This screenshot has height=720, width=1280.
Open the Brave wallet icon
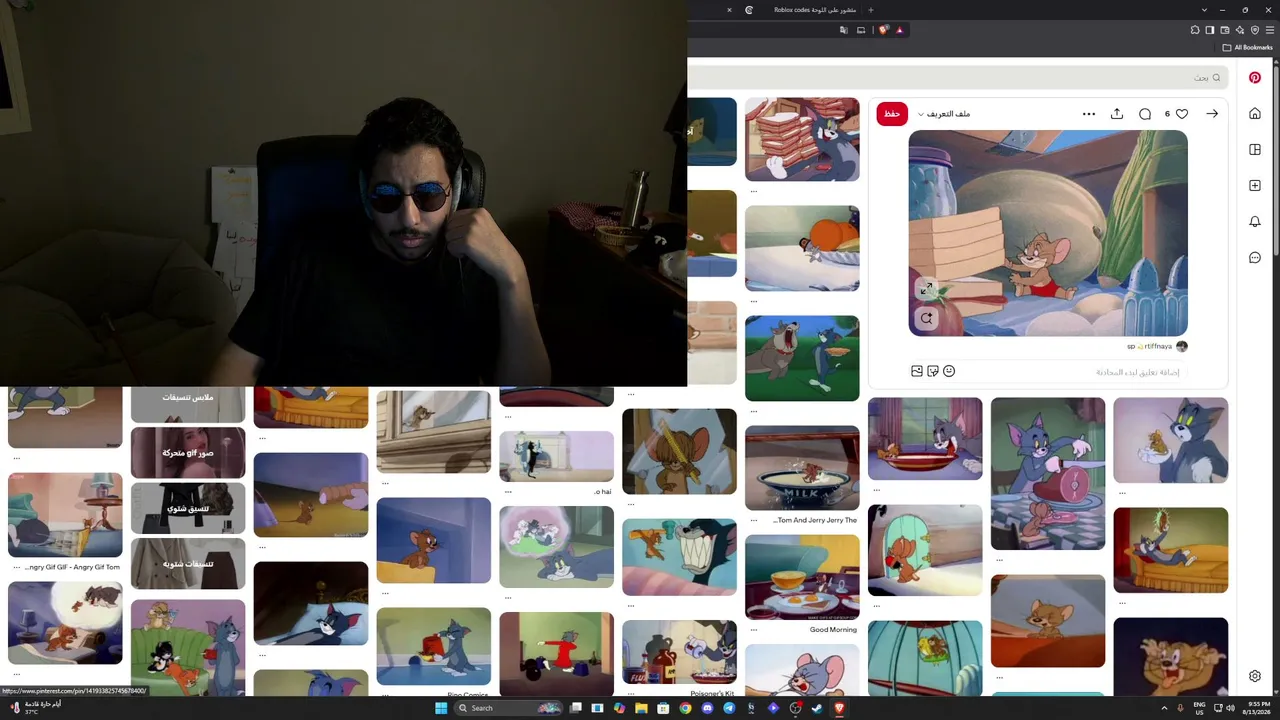pos(1225,30)
